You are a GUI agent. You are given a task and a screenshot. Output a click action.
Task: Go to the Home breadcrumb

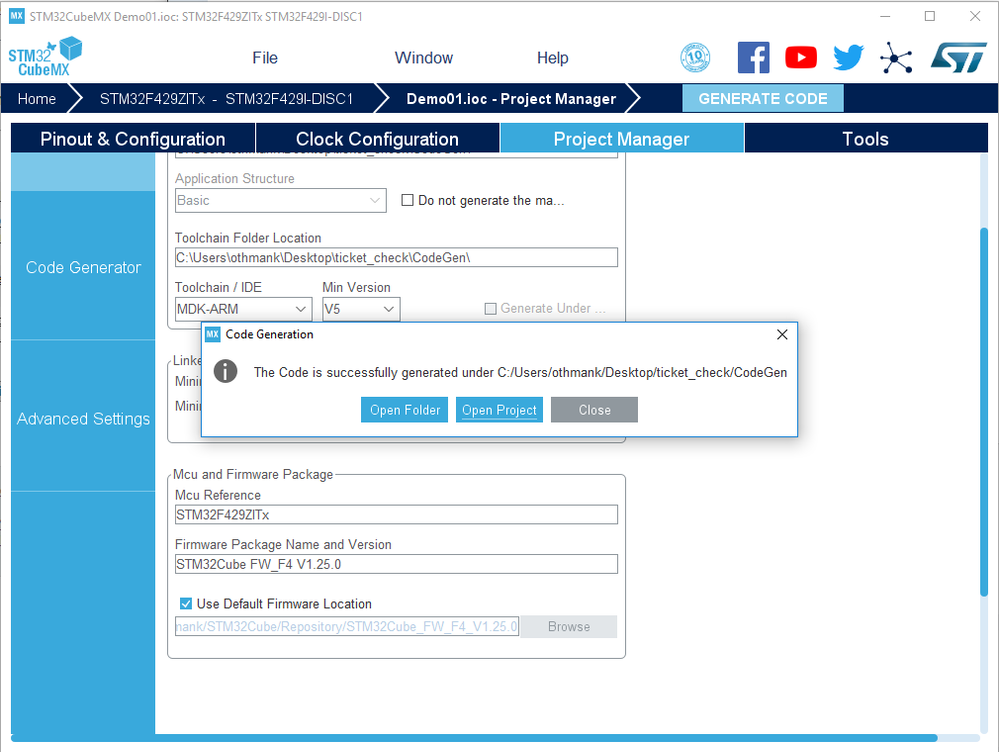37,99
